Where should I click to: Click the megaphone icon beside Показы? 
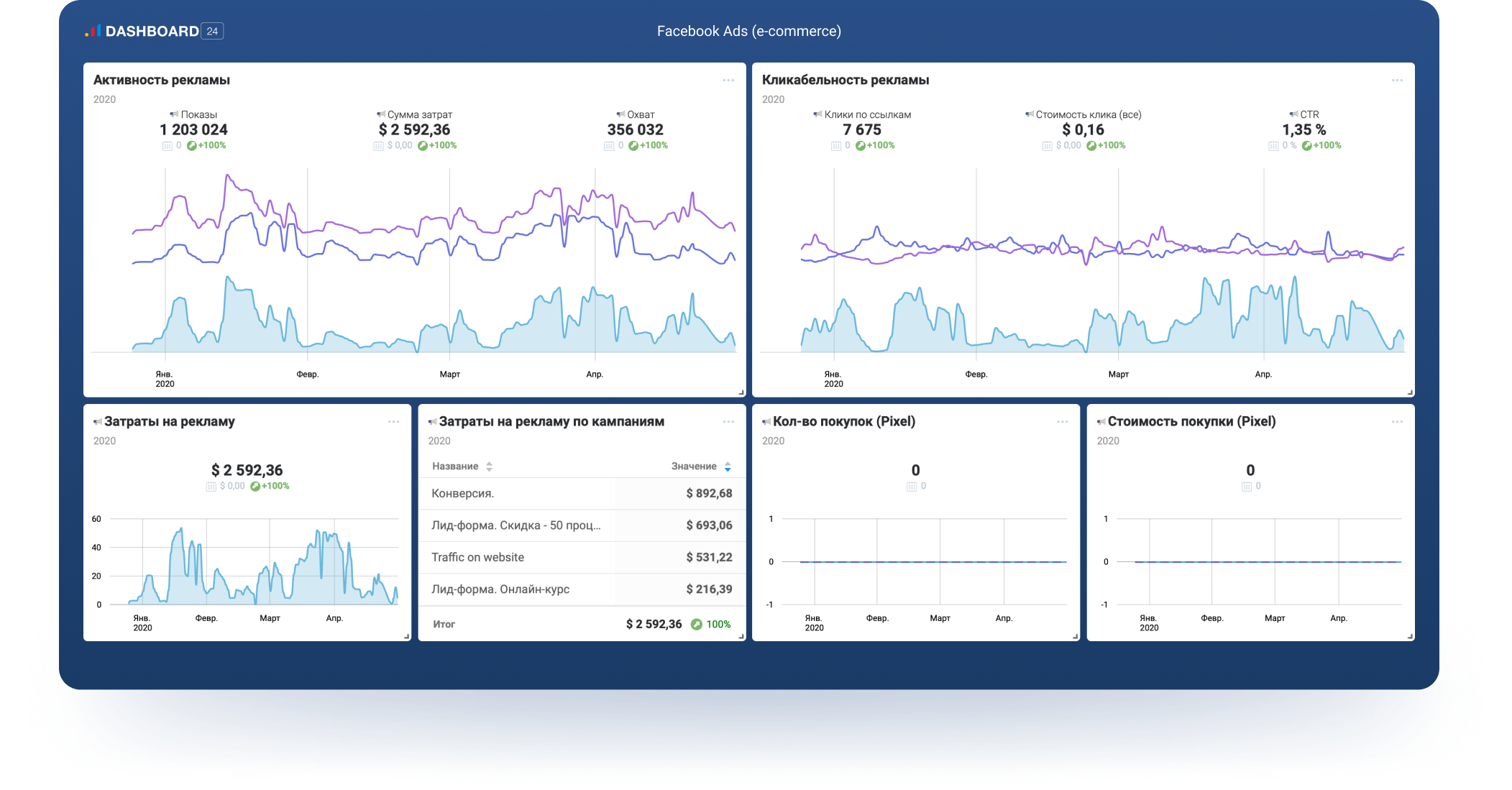click(x=174, y=114)
